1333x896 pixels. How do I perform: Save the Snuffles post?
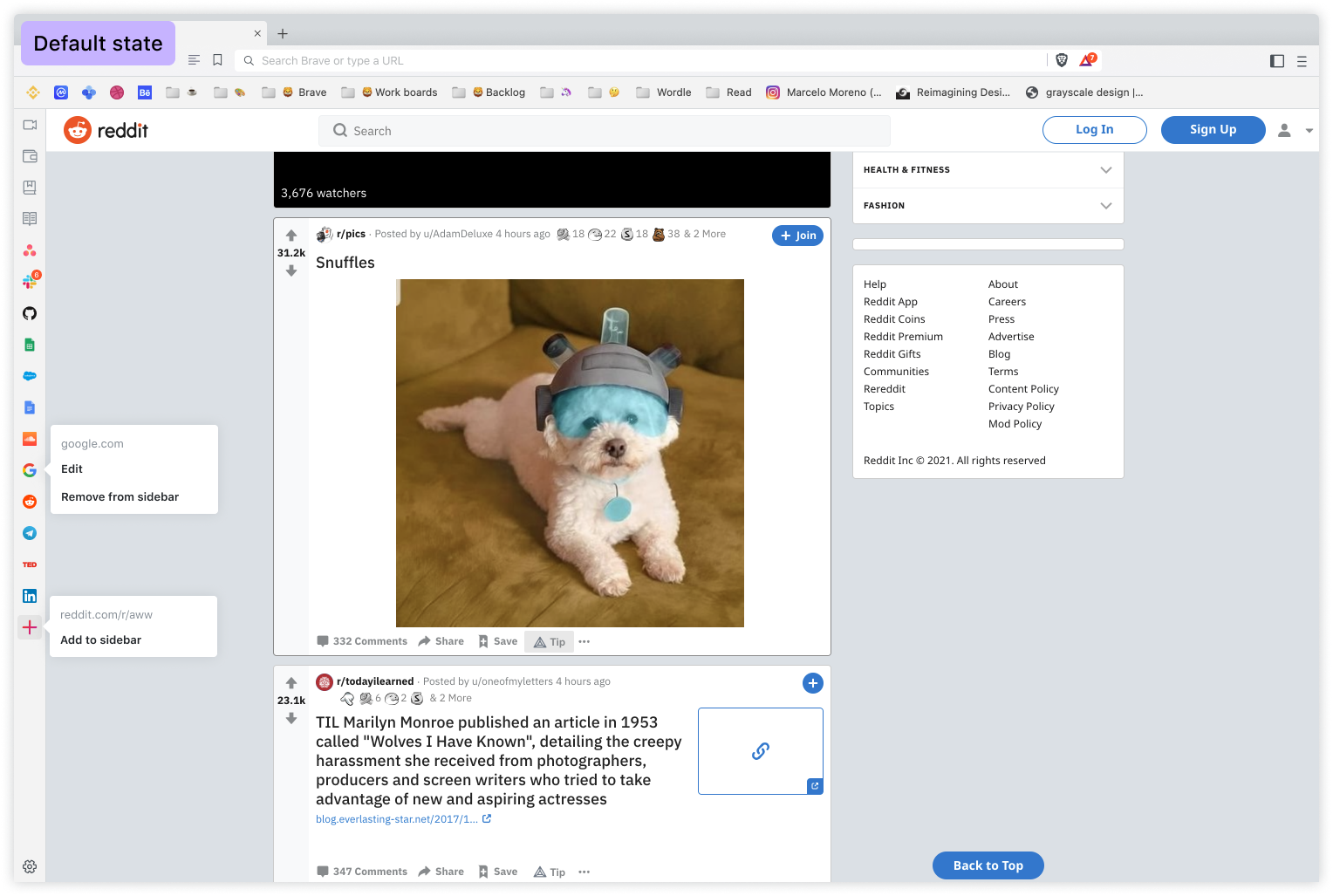pos(496,640)
